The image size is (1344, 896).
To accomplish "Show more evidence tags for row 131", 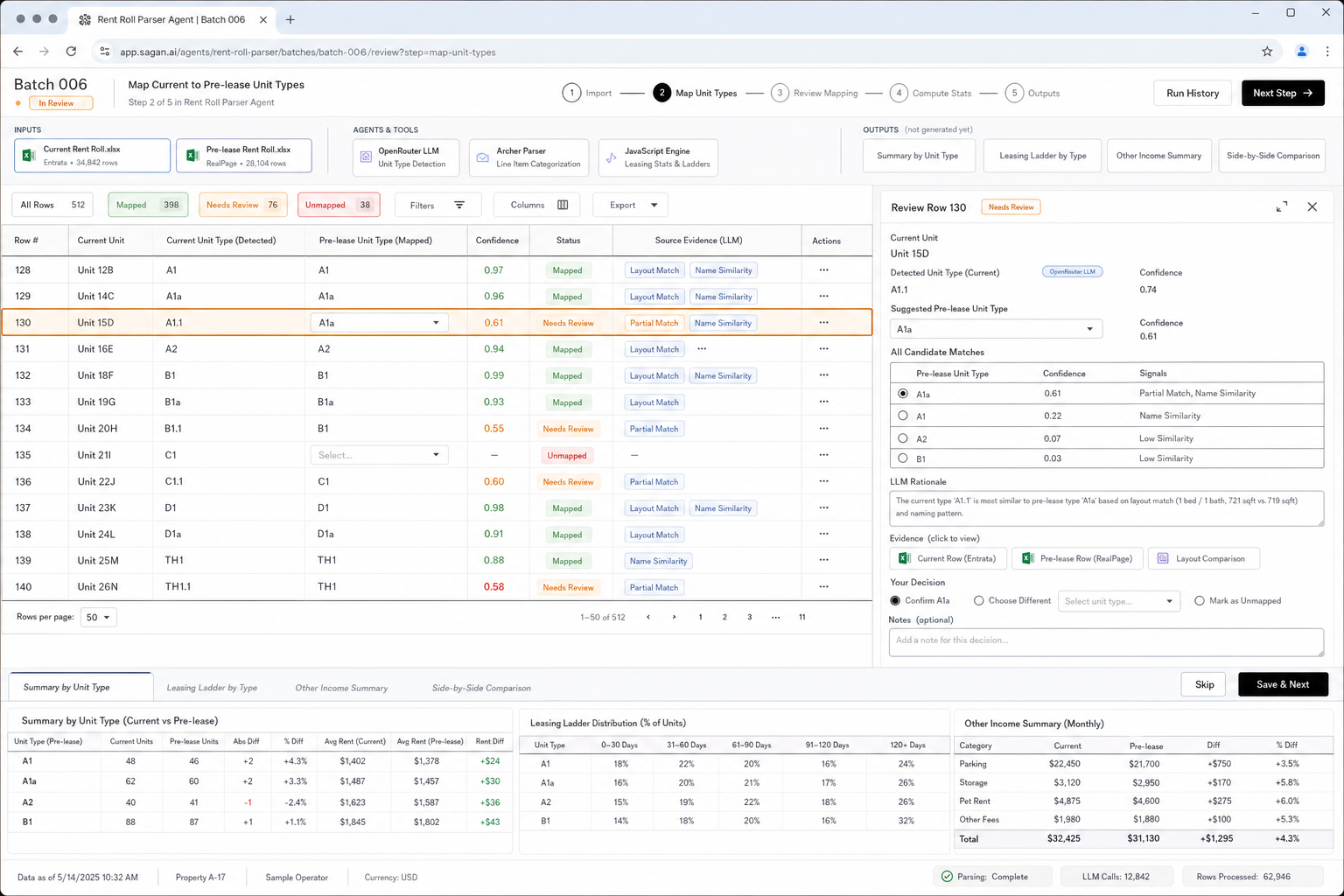I will [x=702, y=348].
